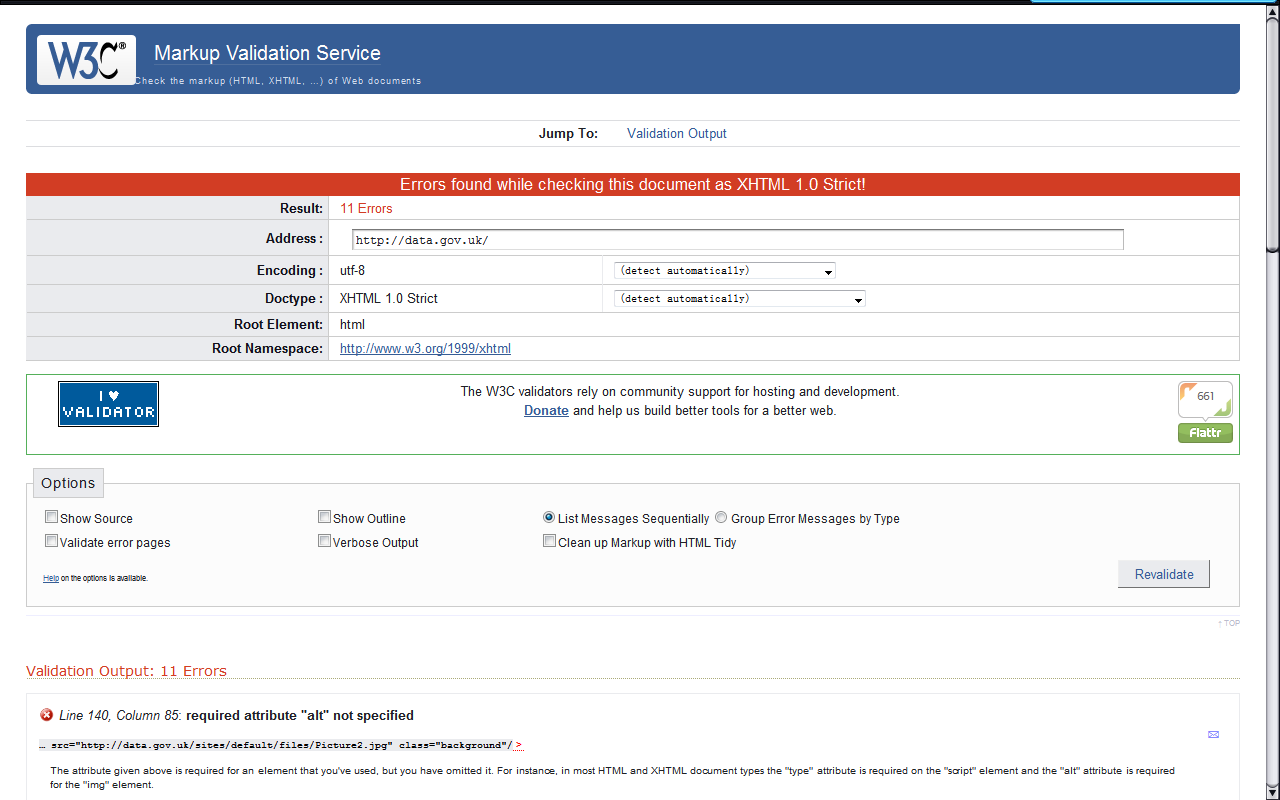Screen dimensions: 1280x800
Task: Click the 11 Errors result text
Action: [x=366, y=209]
